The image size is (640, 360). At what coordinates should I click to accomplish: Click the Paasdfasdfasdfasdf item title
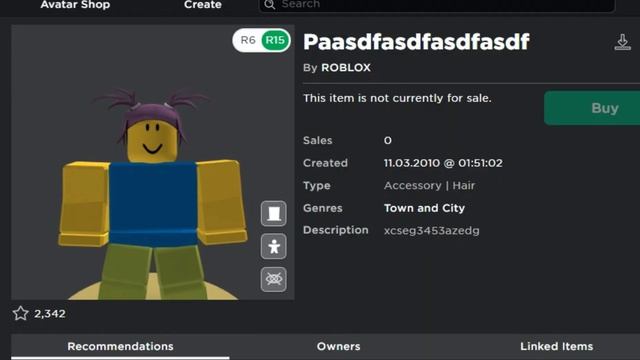(416, 42)
